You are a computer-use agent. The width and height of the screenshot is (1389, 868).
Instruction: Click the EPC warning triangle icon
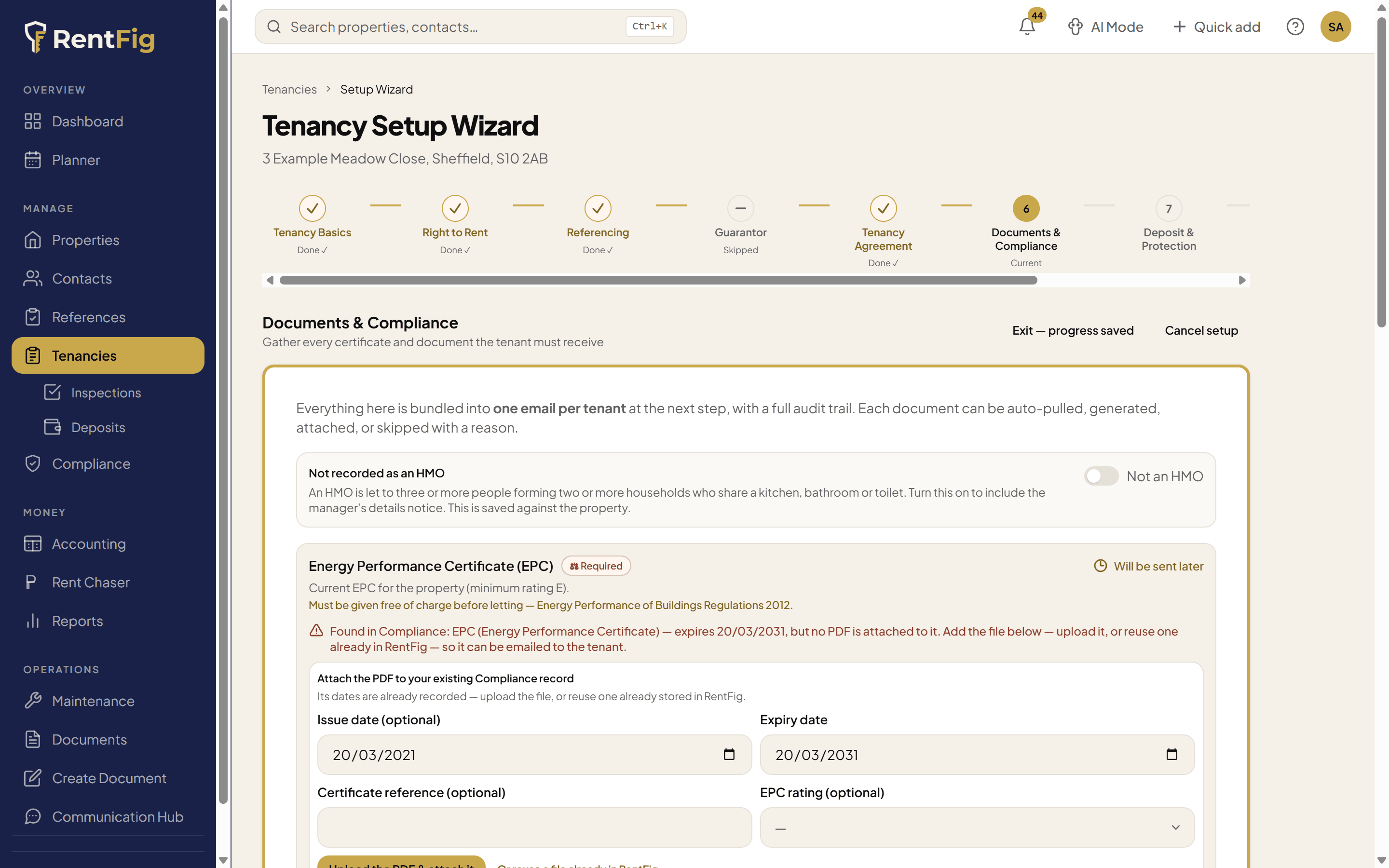click(x=316, y=630)
